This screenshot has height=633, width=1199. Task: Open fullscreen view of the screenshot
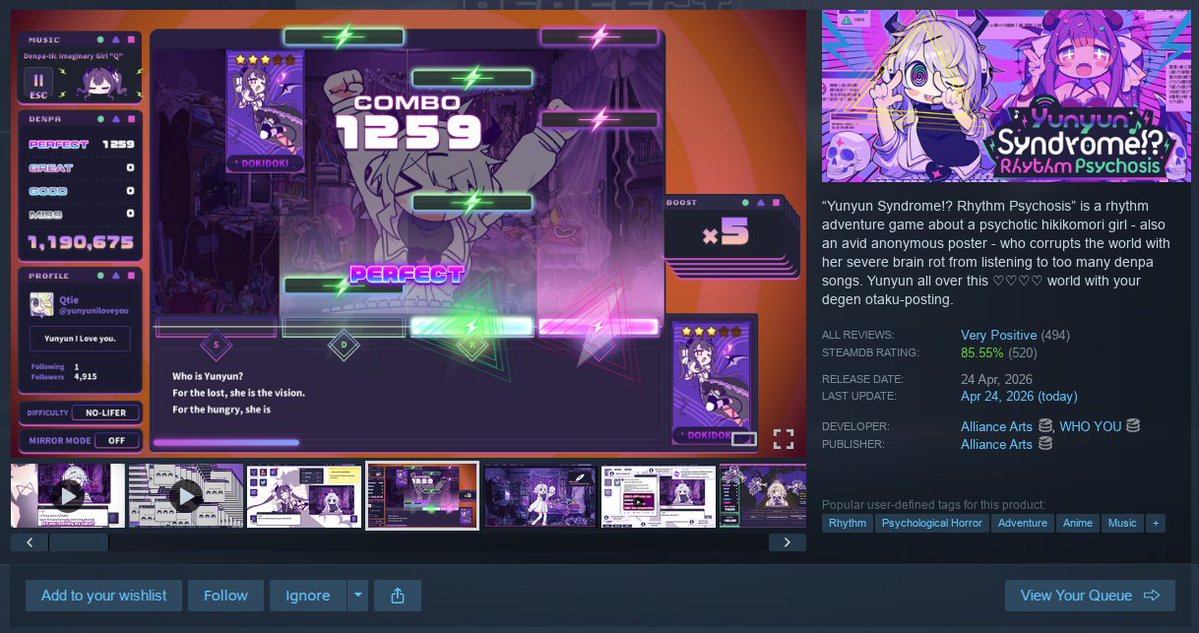(x=783, y=439)
